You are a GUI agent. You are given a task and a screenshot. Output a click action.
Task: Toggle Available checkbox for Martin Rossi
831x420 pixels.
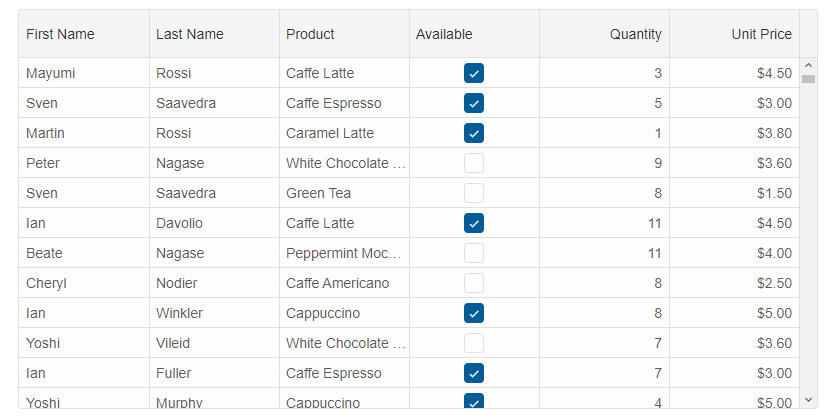point(474,133)
